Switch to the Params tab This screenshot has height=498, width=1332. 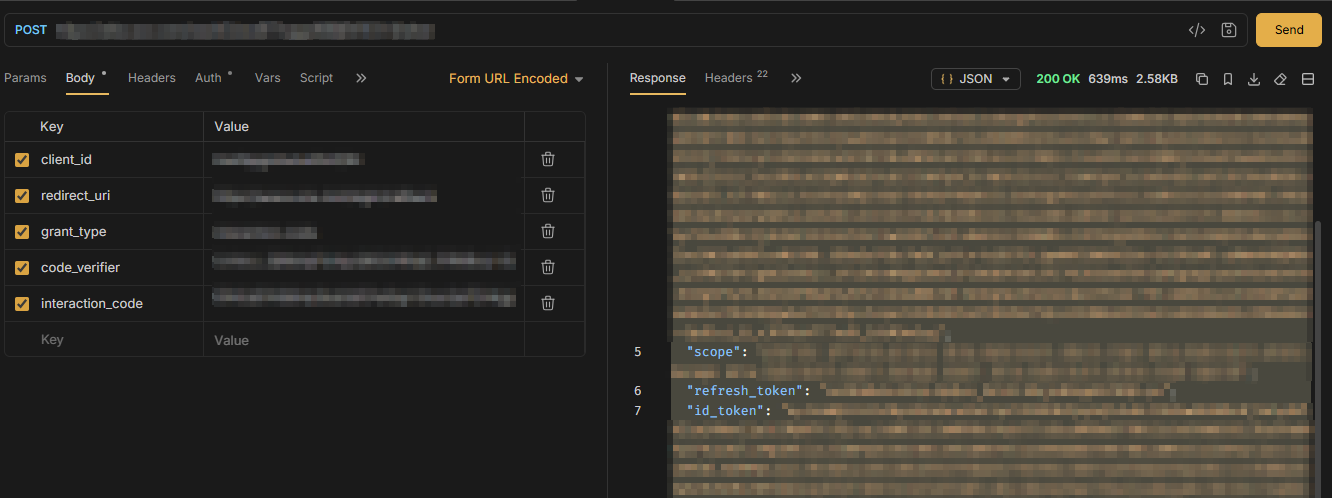[x=25, y=78]
